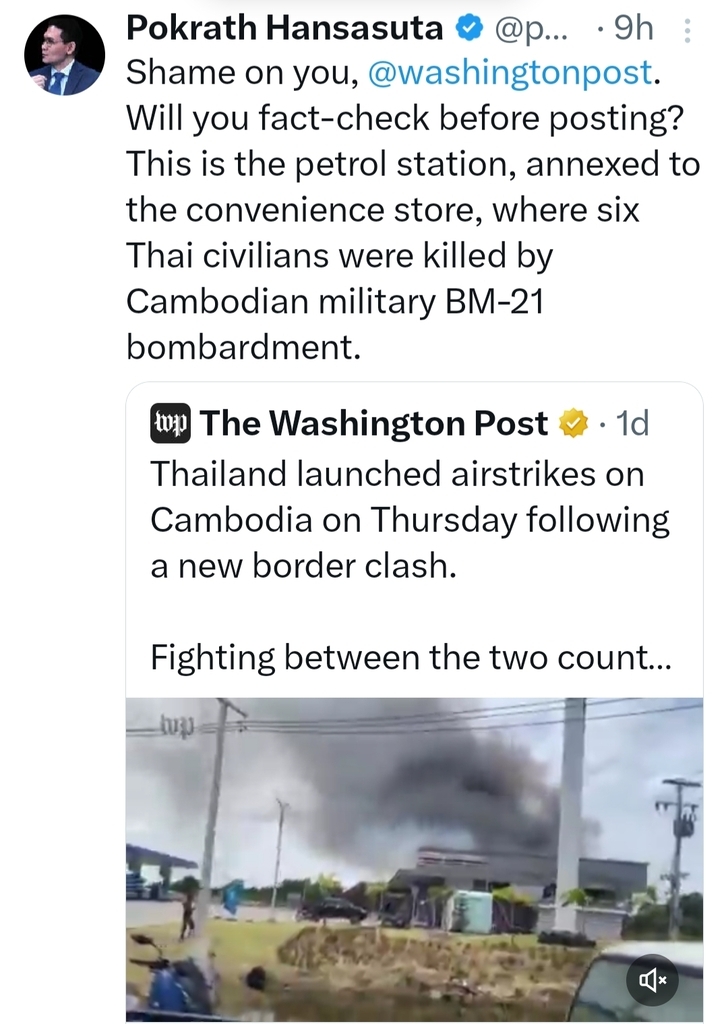
Task: Open the three-dot more options menu
Action: click(x=686, y=31)
